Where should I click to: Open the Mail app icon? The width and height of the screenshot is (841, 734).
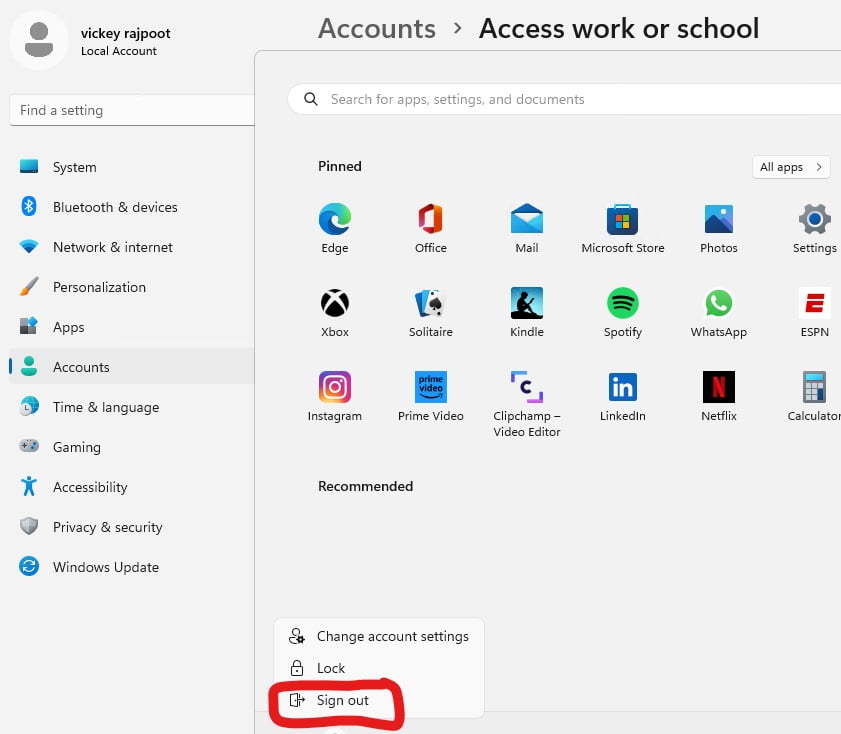coord(527,219)
